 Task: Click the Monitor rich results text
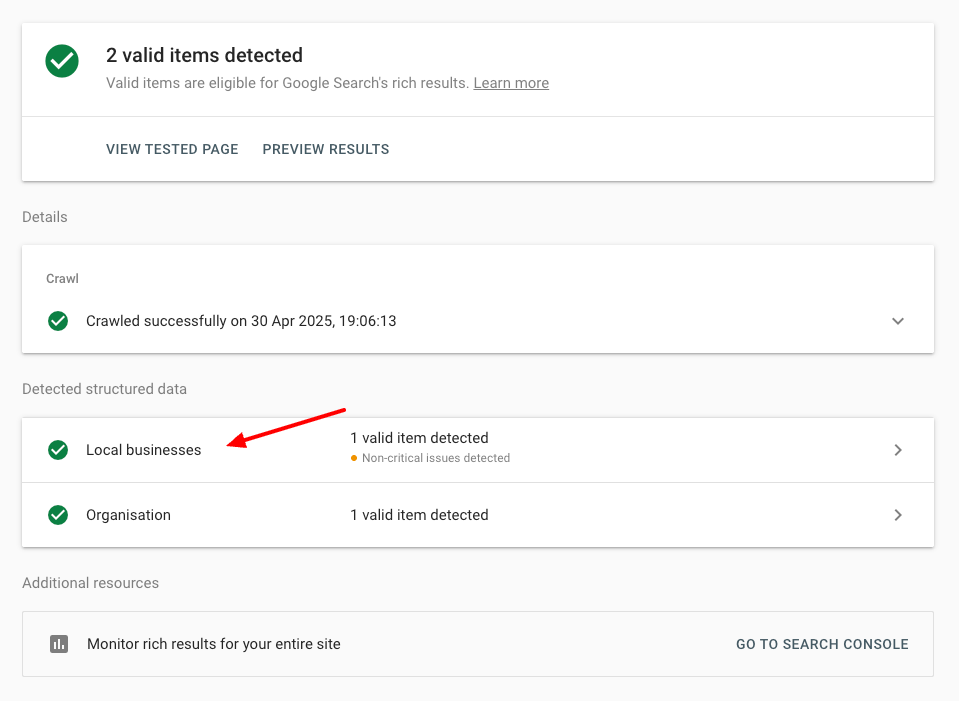(x=213, y=644)
